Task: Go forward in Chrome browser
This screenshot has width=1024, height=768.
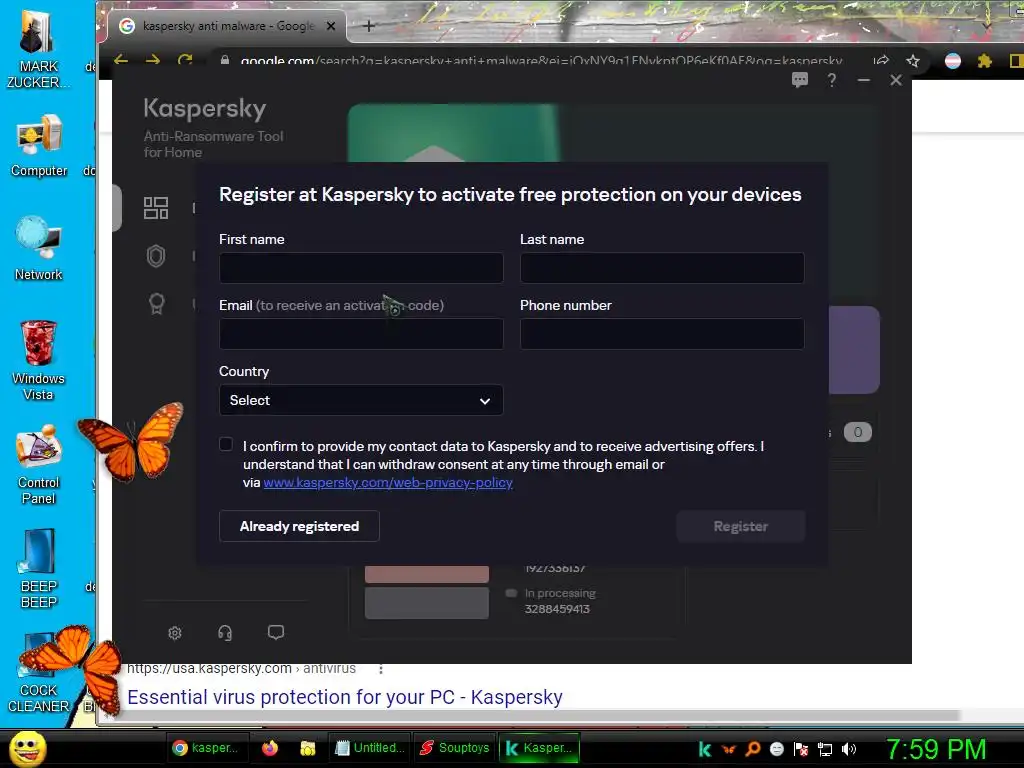Action: point(153,60)
